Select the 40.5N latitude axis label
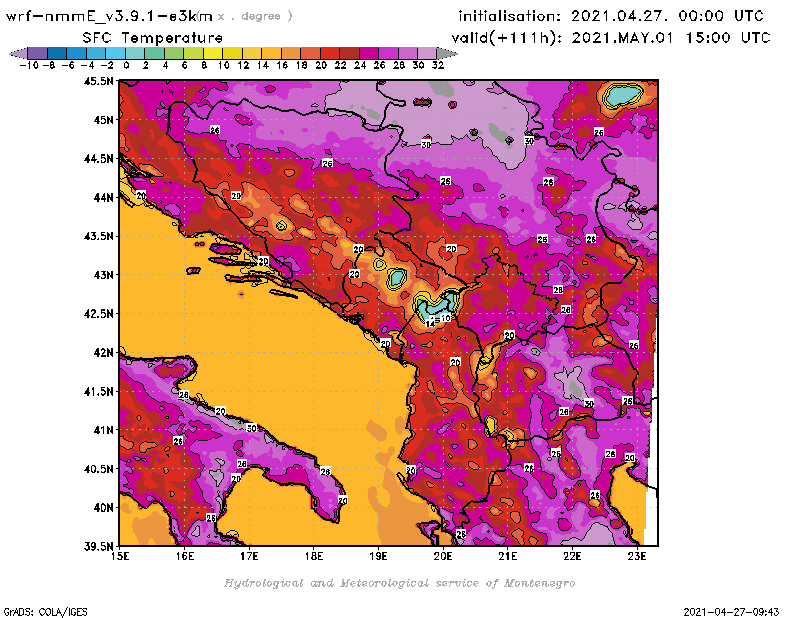The height and width of the screenshot is (618, 800). tap(98, 469)
